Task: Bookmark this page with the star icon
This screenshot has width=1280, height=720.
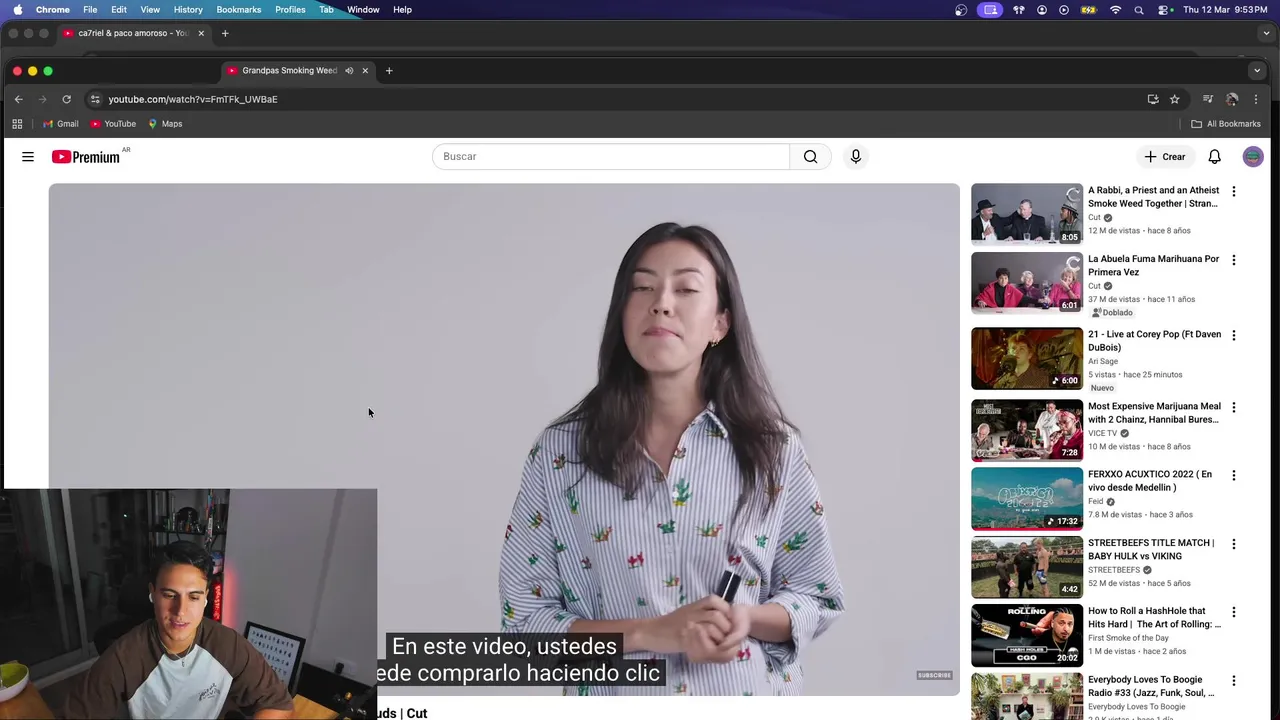Action: 1174,99
